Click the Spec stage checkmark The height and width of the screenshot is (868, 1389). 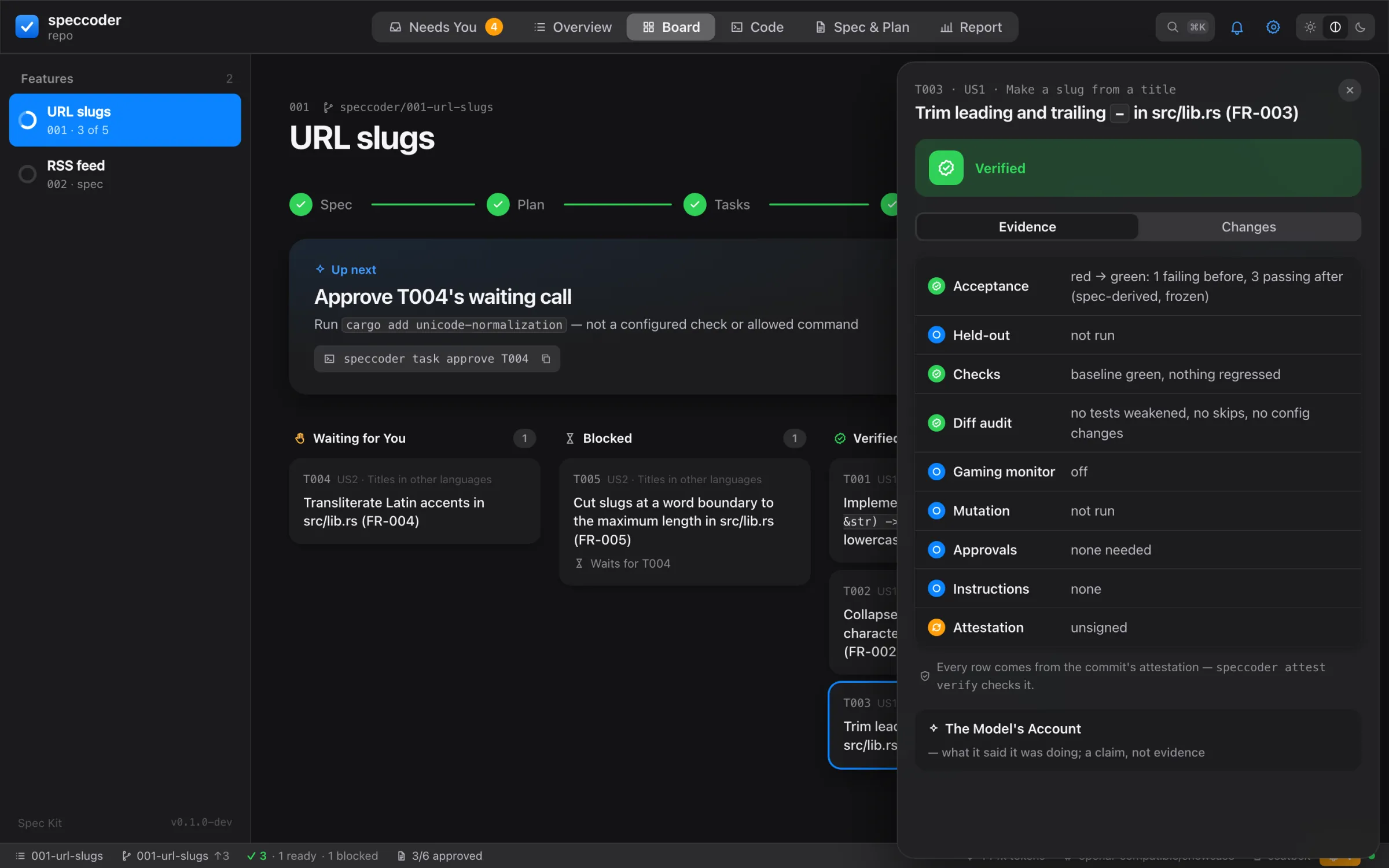301,204
